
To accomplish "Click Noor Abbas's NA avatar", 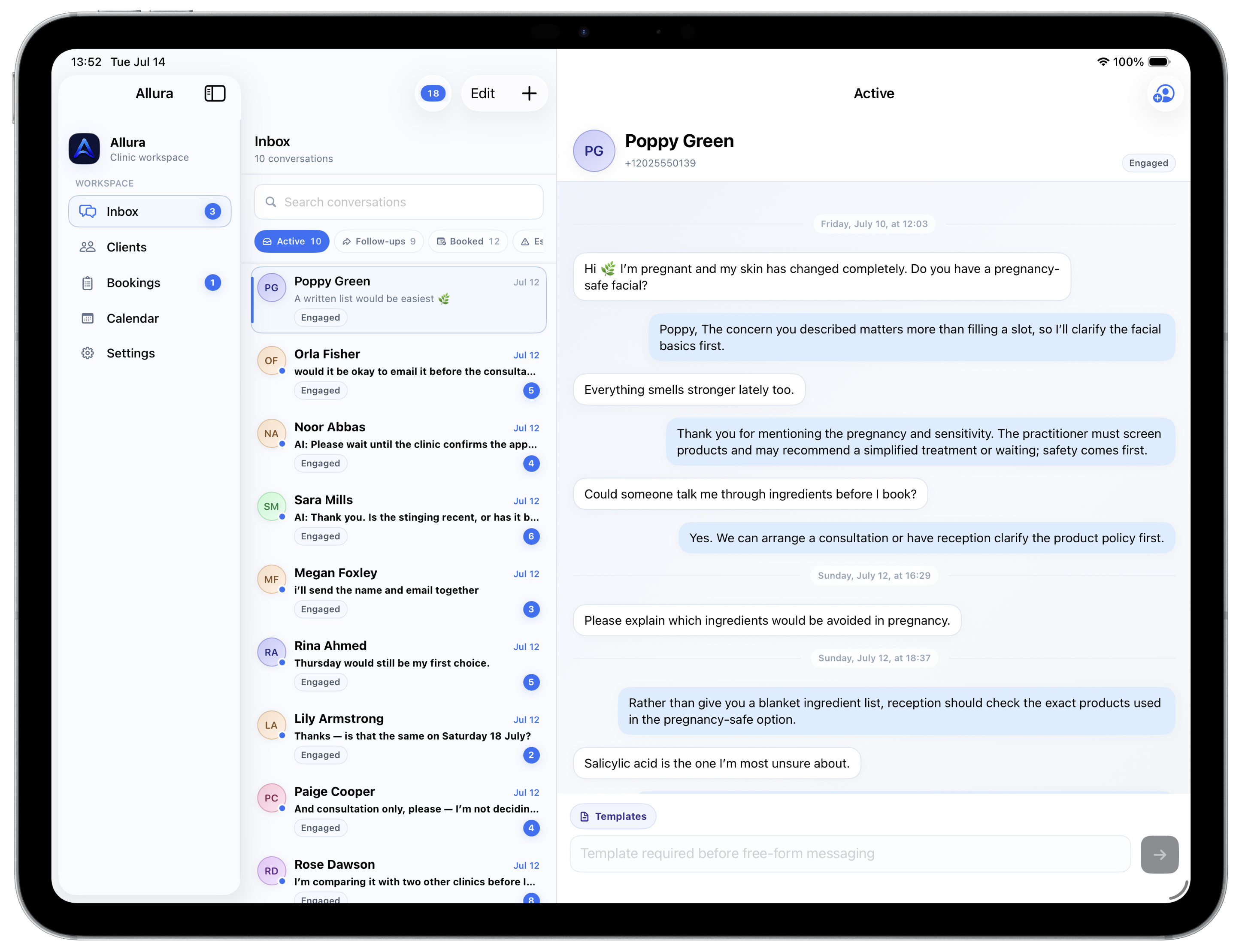I will click(x=271, y=433).
